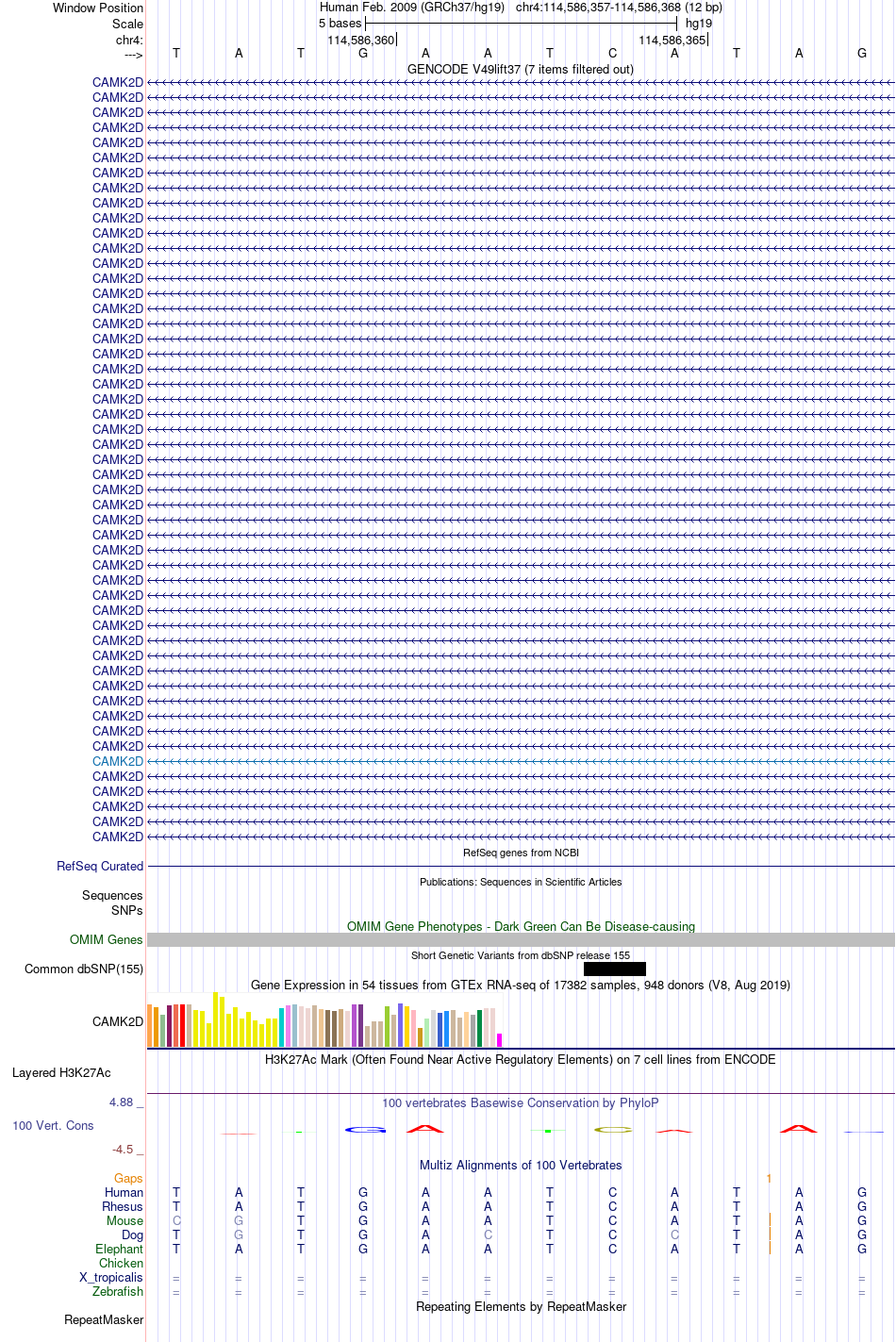Select the Common dbSNP(155) track label
Image resolution: width=896 pixels, height=1342 pixels.
tap(84, 969)
